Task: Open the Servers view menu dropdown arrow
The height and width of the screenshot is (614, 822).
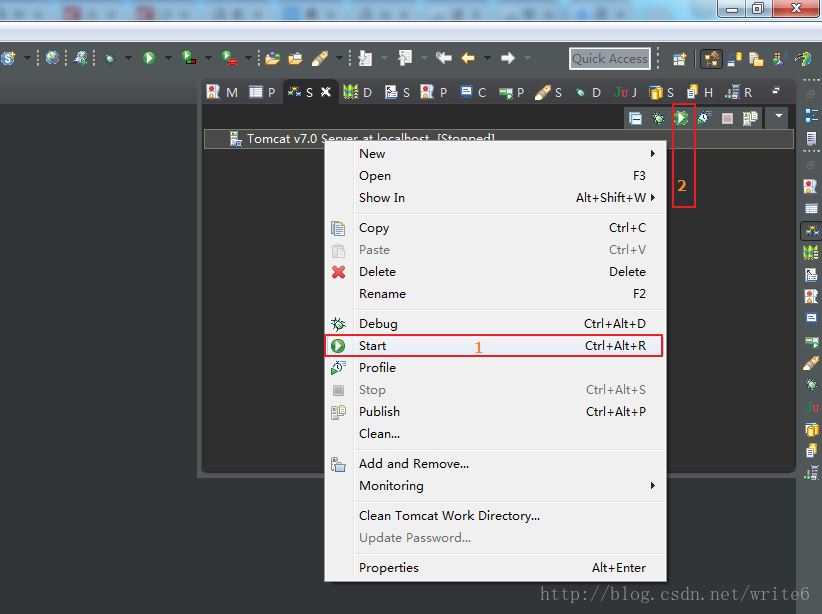Action: click(780, 117)
